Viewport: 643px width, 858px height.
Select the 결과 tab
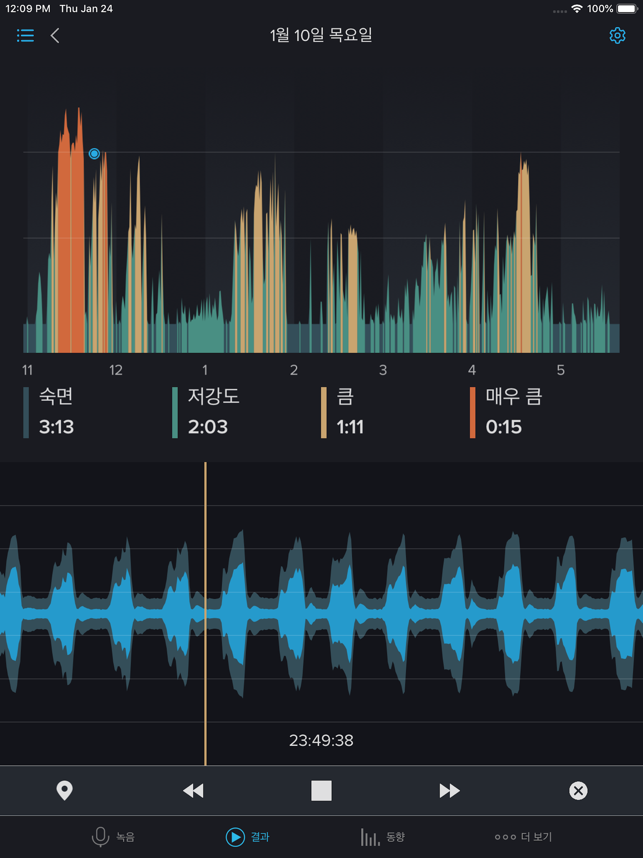point(247,837)
